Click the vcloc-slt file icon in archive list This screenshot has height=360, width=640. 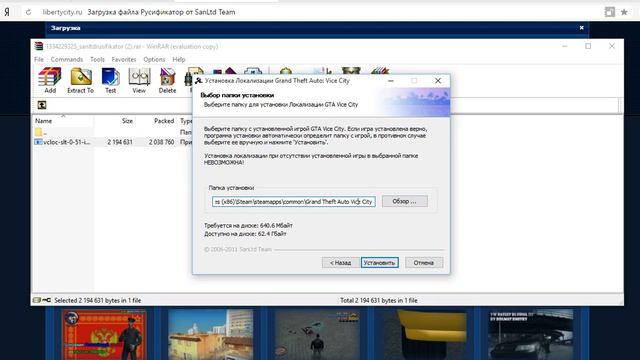pos(38,142)
